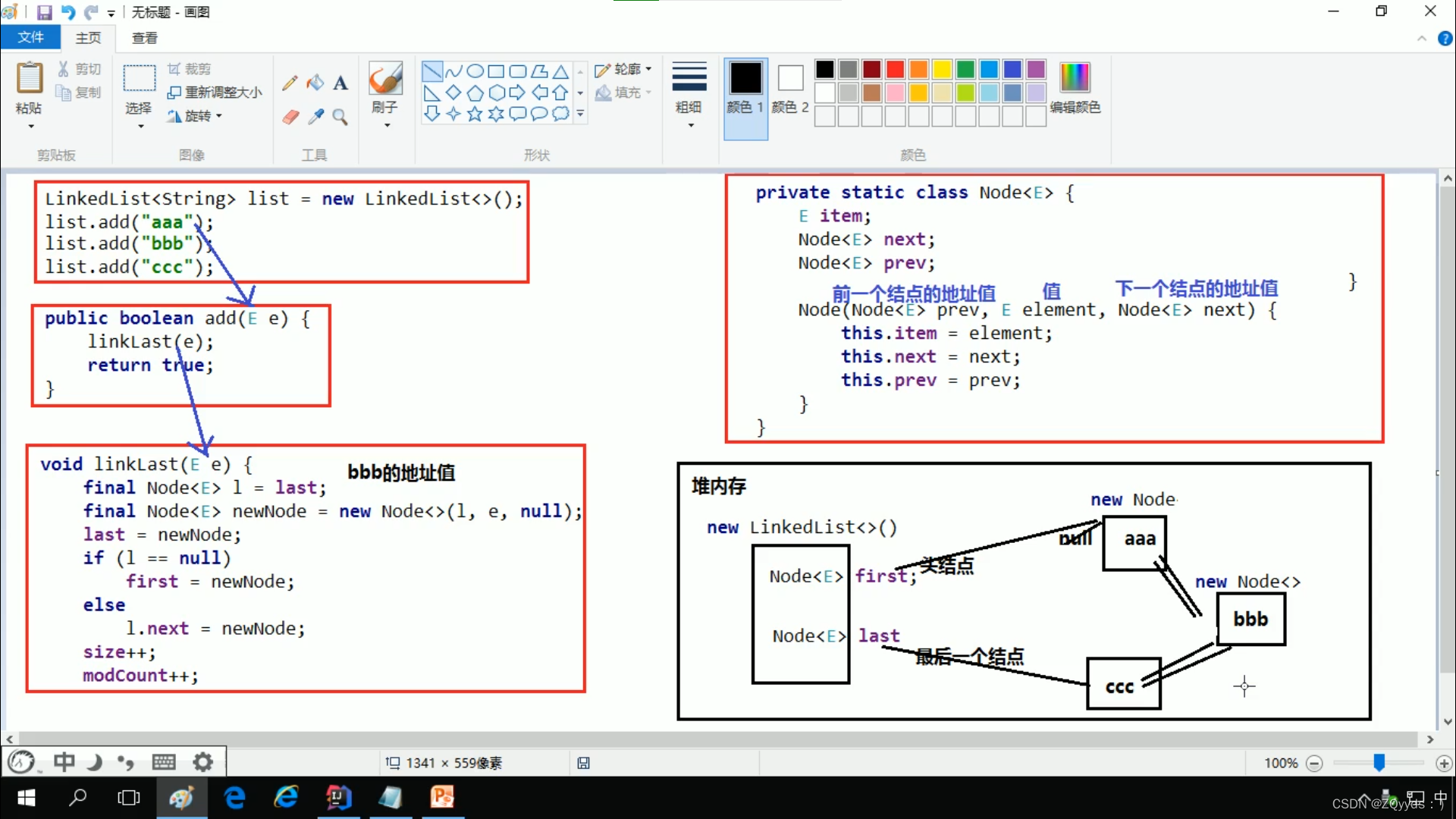This screenshot has height=819, width=1456.
Task: Switch to the View tab
Action: point(144,38)
